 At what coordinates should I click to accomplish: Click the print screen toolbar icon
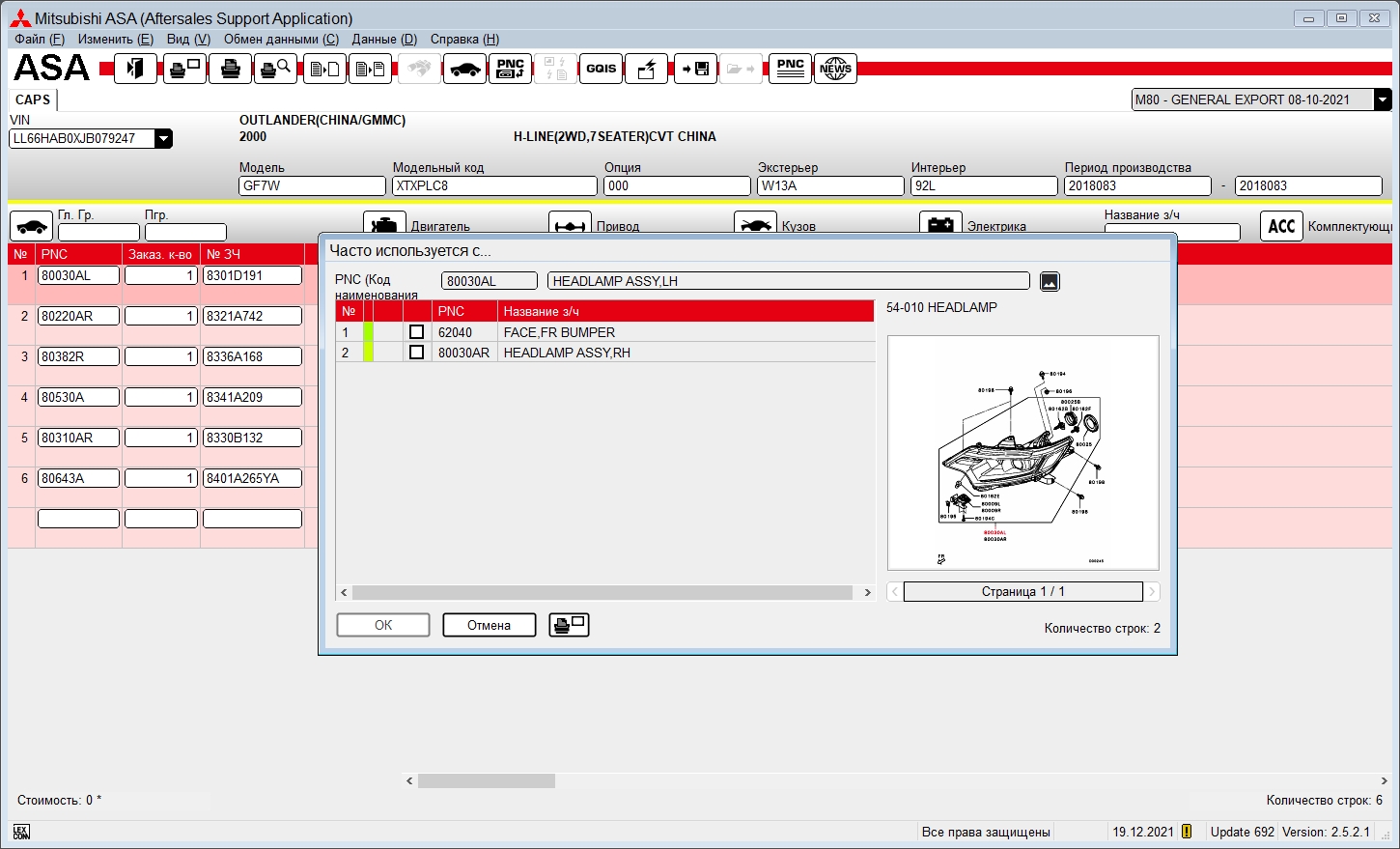(x=183, y=69)
